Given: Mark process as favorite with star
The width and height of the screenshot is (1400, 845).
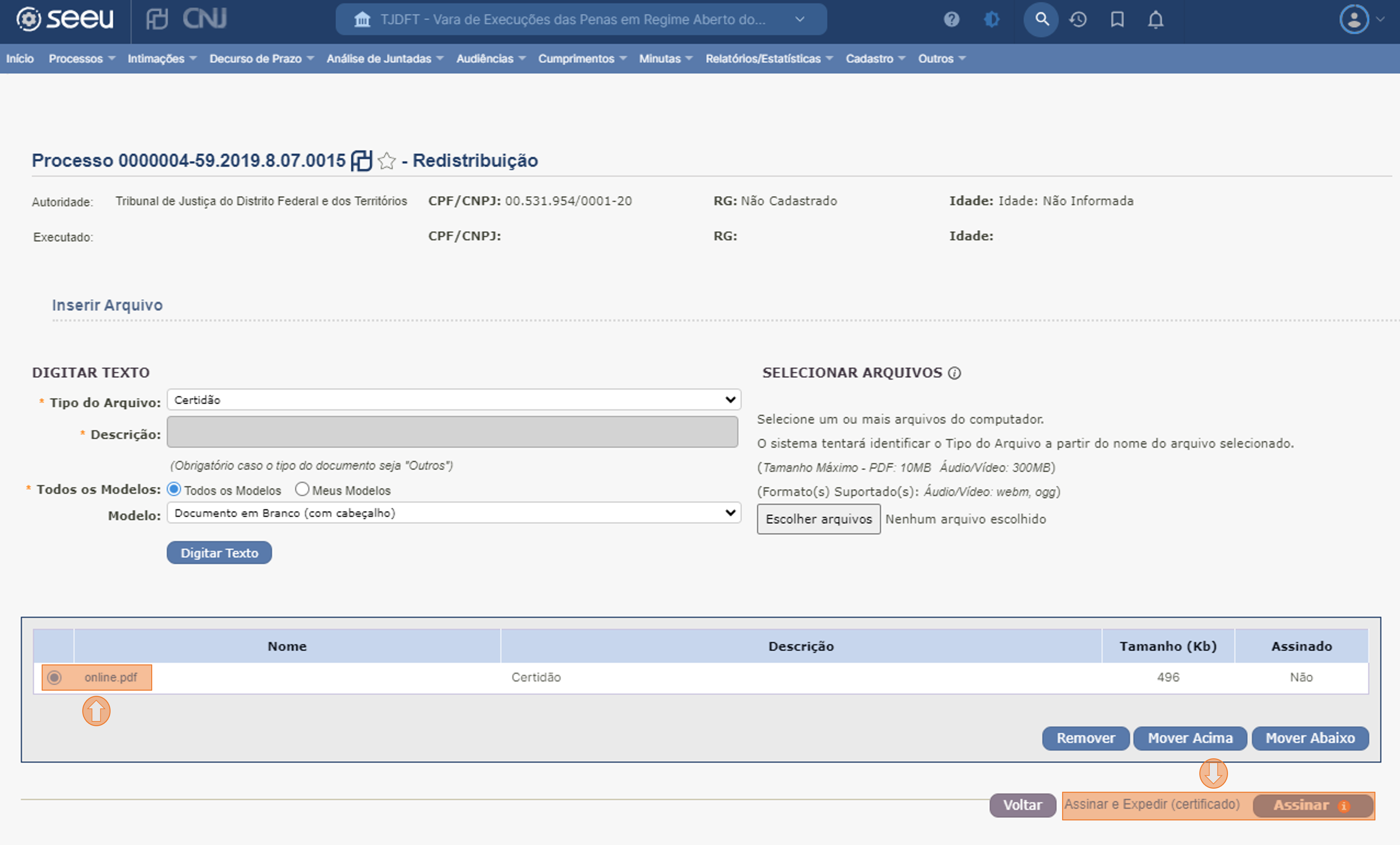Looking at the screenshot, I should [x=386, y=161].
